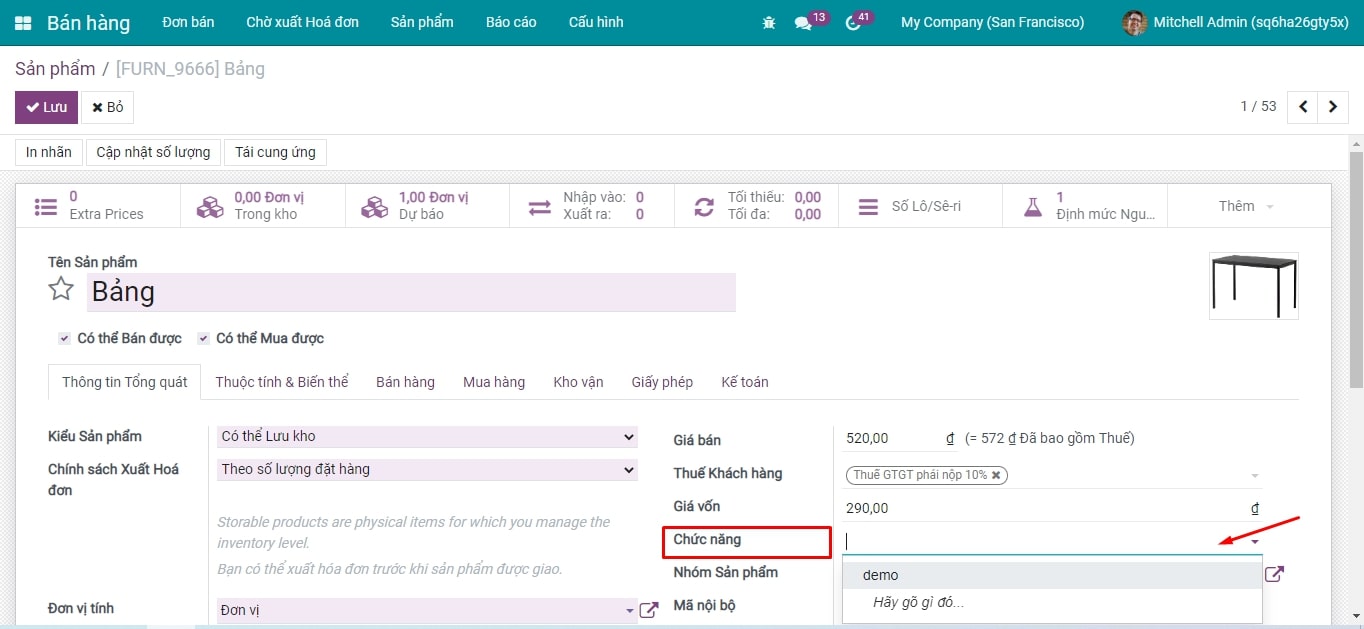This screenshot has height=629, width=1364.
Task: Select demo option in the dropdown list
Action: coord(881,575)
